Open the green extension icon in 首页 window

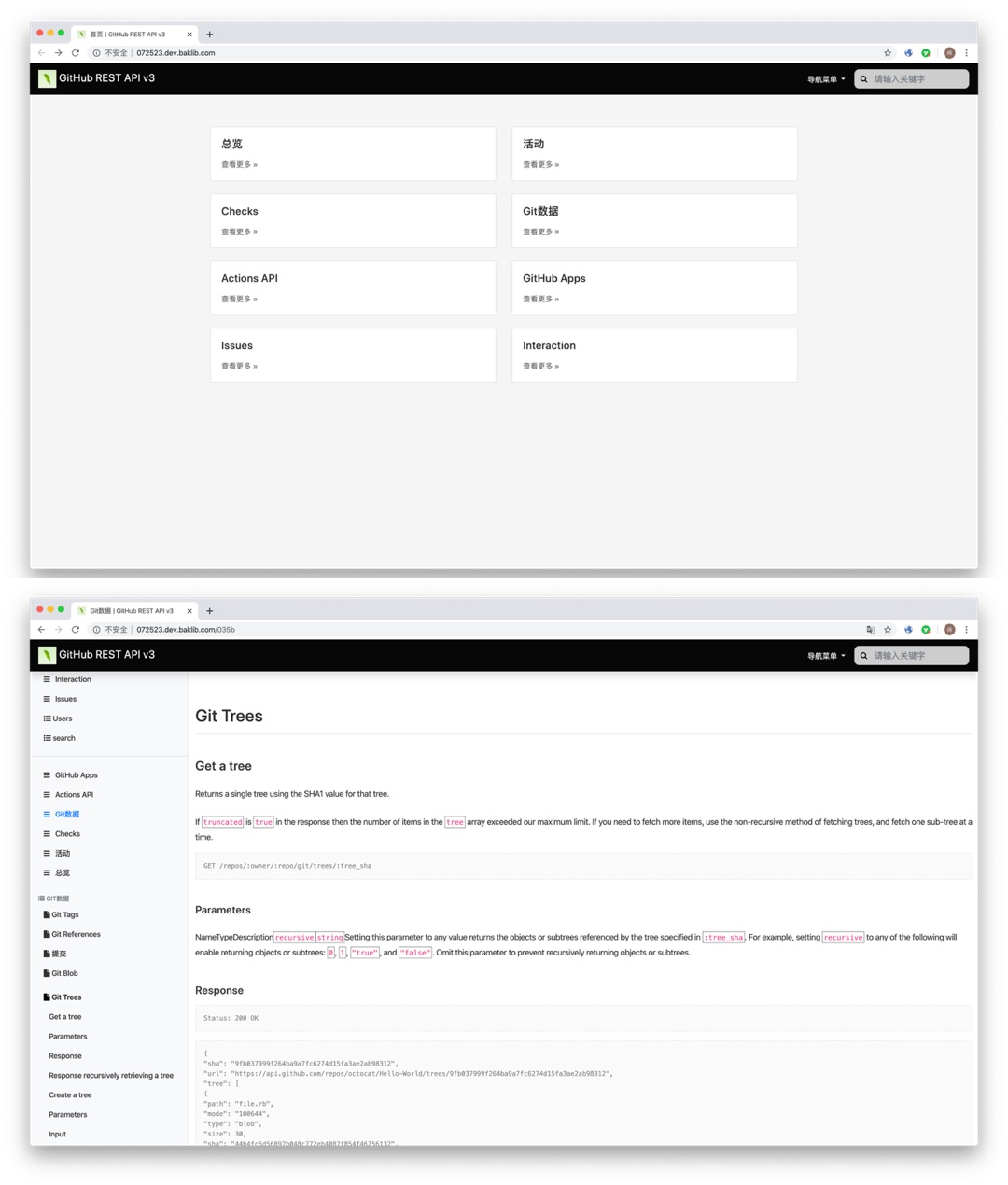926,53
